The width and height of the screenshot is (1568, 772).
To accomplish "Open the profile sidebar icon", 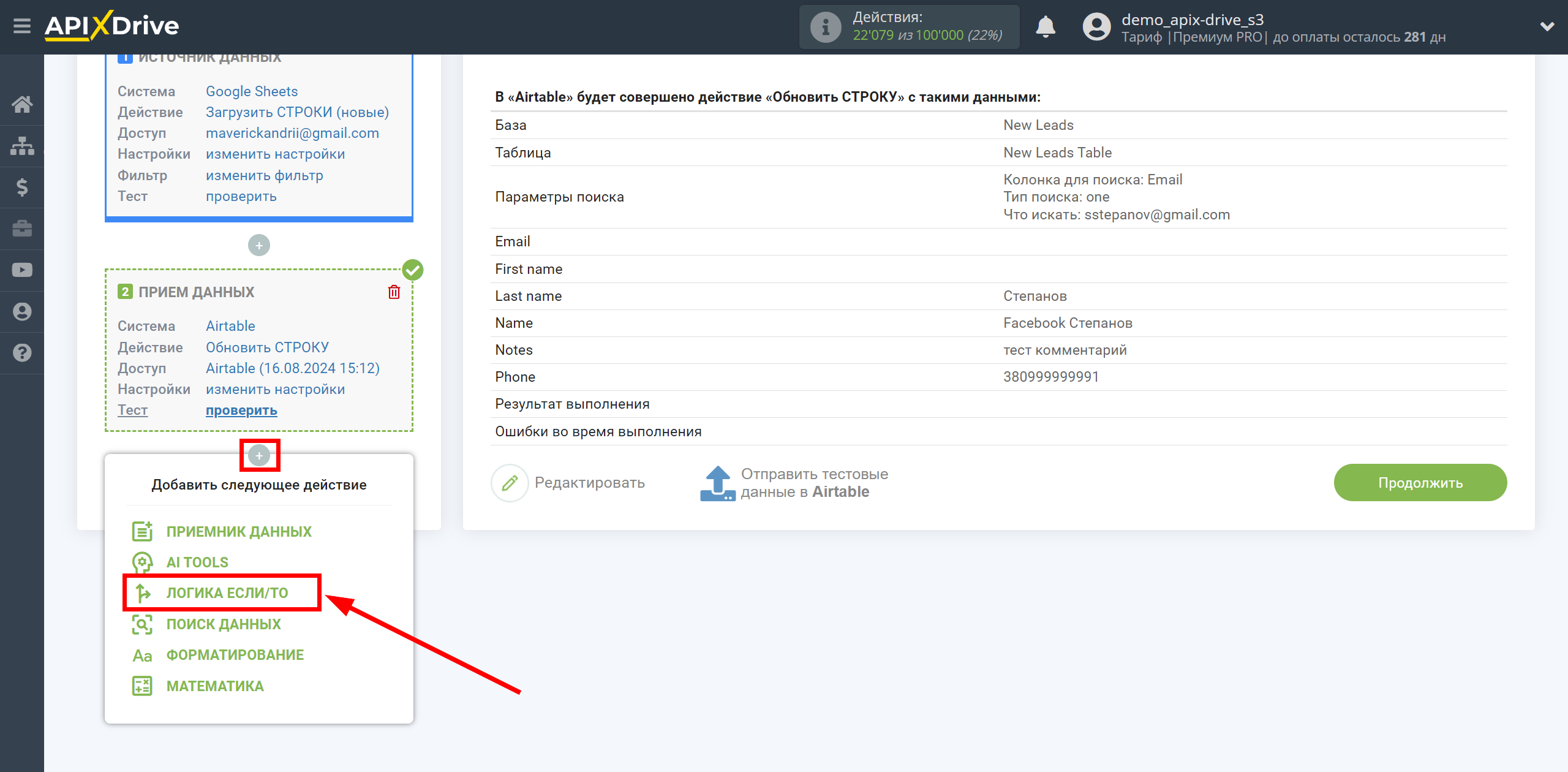I will point(22,311).
